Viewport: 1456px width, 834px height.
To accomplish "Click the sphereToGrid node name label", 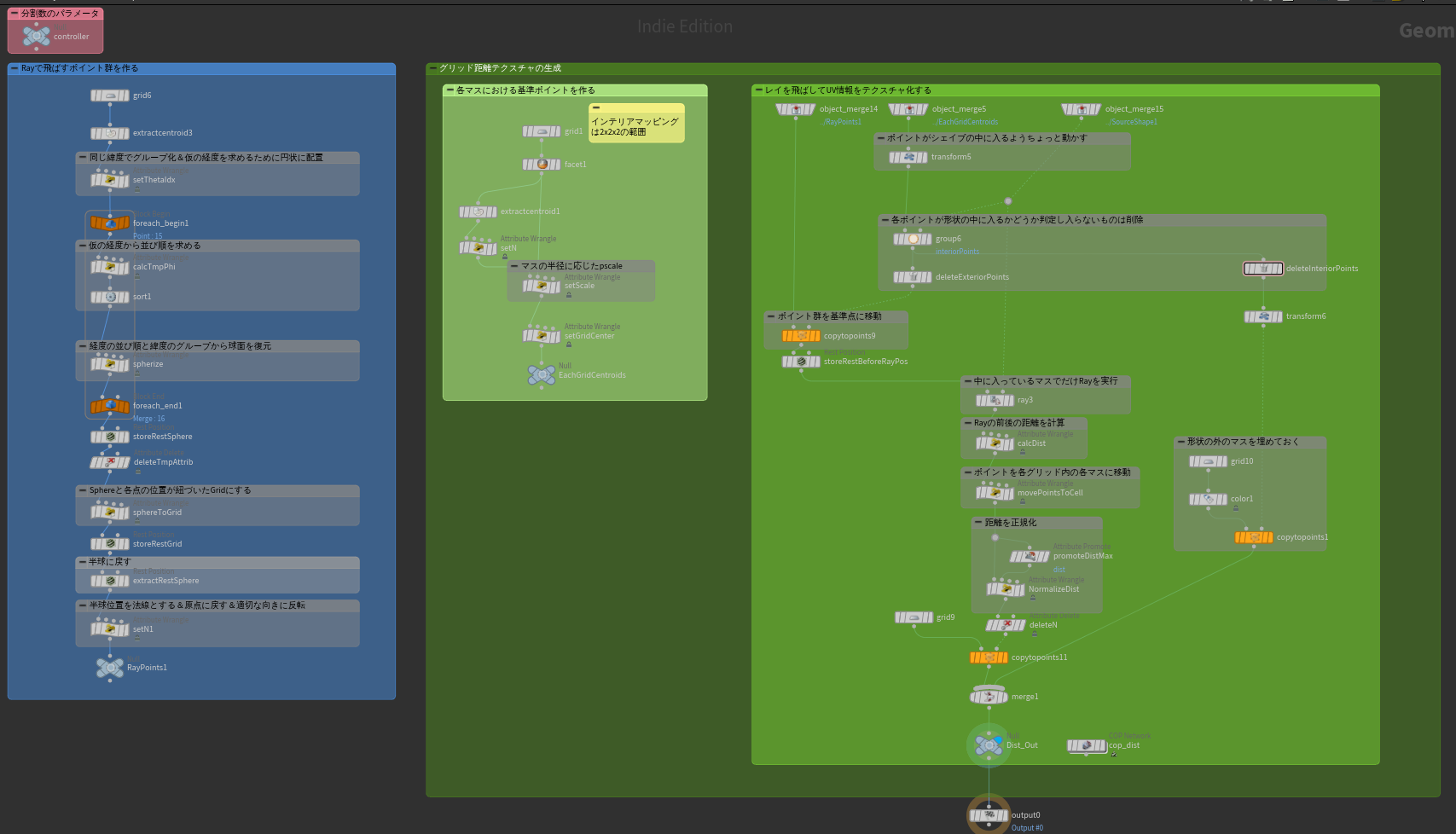I will (x=157, y=513).
